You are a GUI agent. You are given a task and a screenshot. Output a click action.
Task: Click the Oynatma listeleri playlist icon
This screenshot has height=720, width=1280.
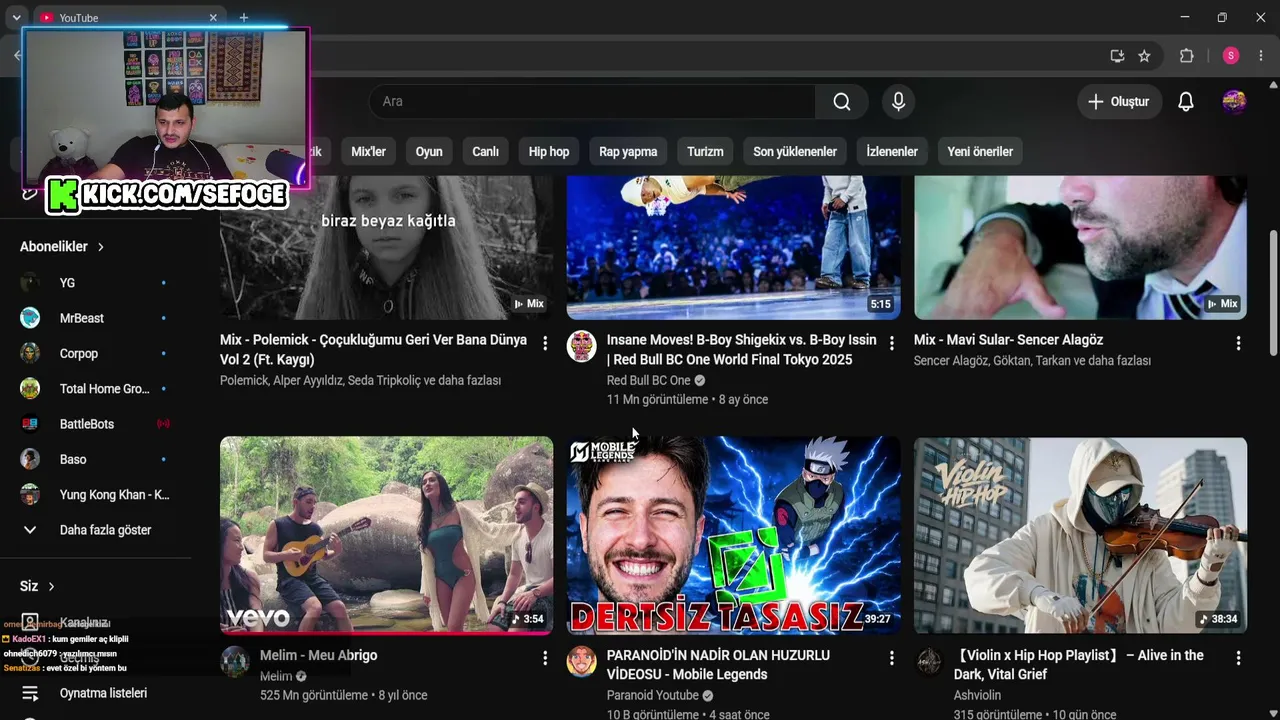30,693
